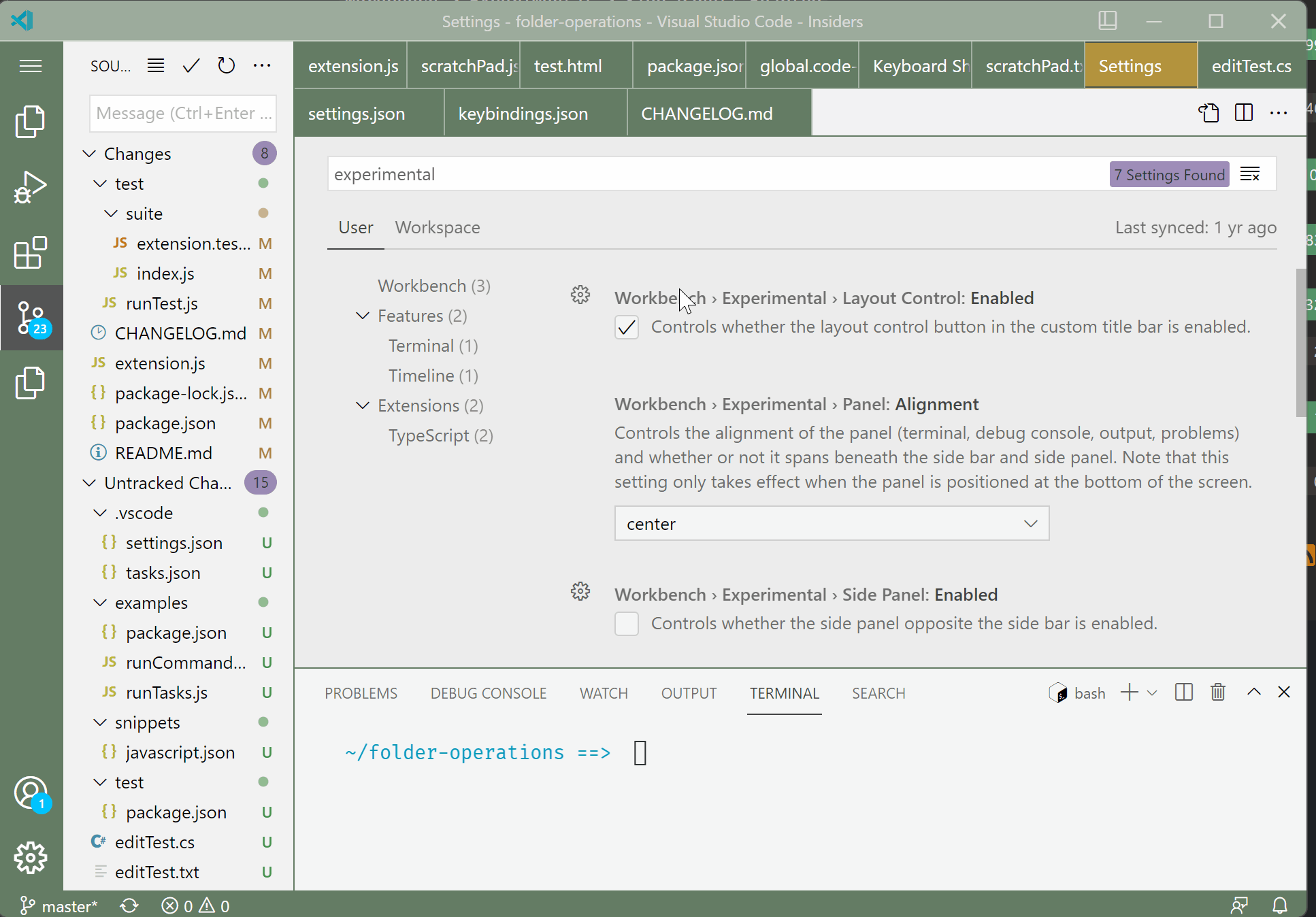Split the terminal
1316x917 pixels.
point(1184,693)
